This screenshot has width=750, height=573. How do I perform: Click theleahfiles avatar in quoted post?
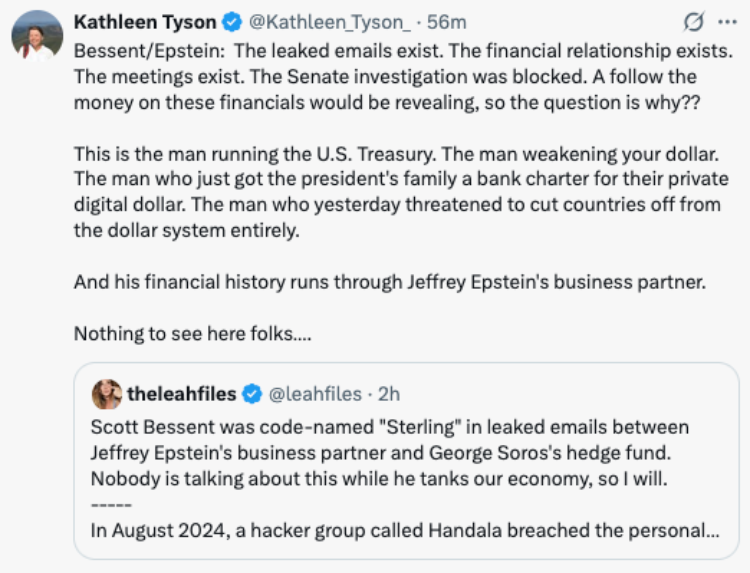point(107,394)
